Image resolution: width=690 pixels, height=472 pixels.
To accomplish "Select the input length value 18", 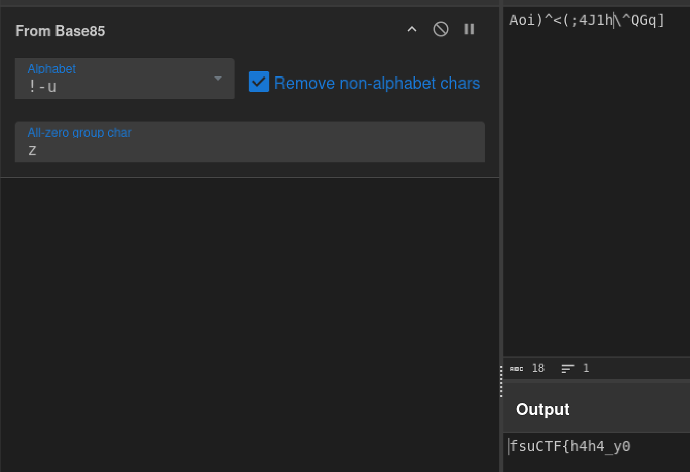I will tap(538, 368).
